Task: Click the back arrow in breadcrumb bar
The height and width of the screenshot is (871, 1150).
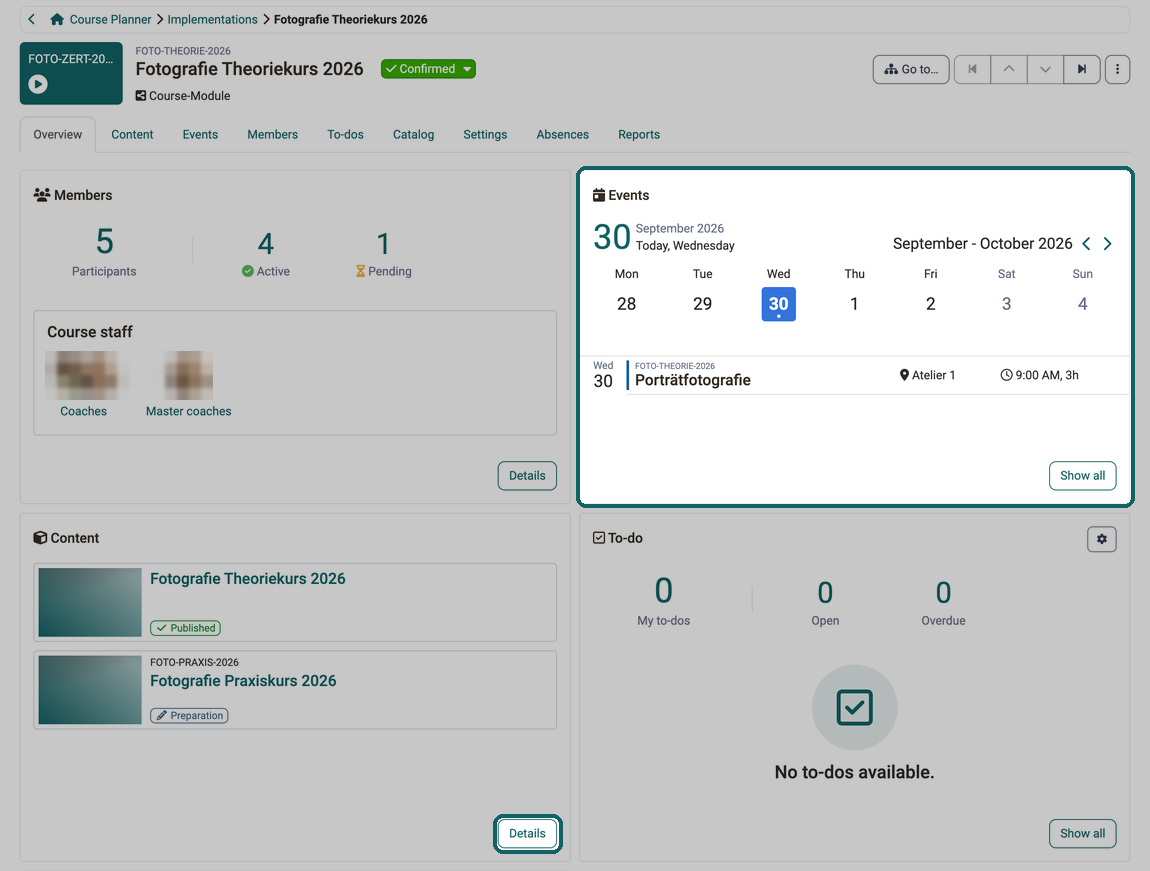Action: click(x=32, y=20)
